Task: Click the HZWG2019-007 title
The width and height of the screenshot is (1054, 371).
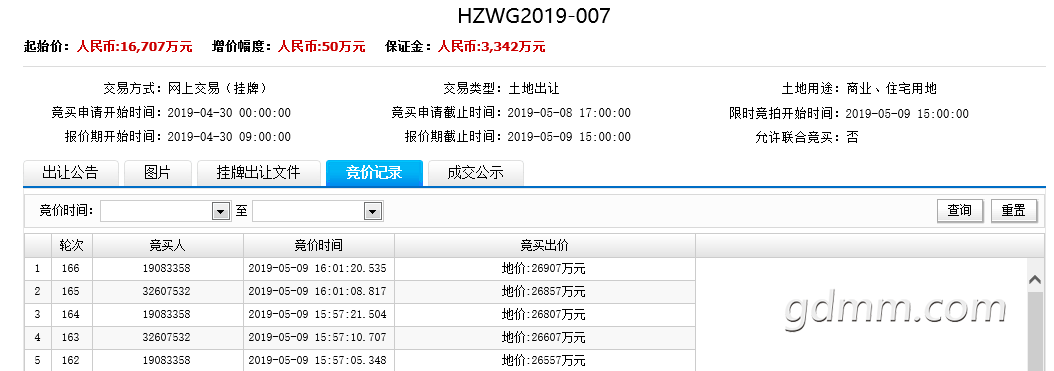Action: pos(534,15)
